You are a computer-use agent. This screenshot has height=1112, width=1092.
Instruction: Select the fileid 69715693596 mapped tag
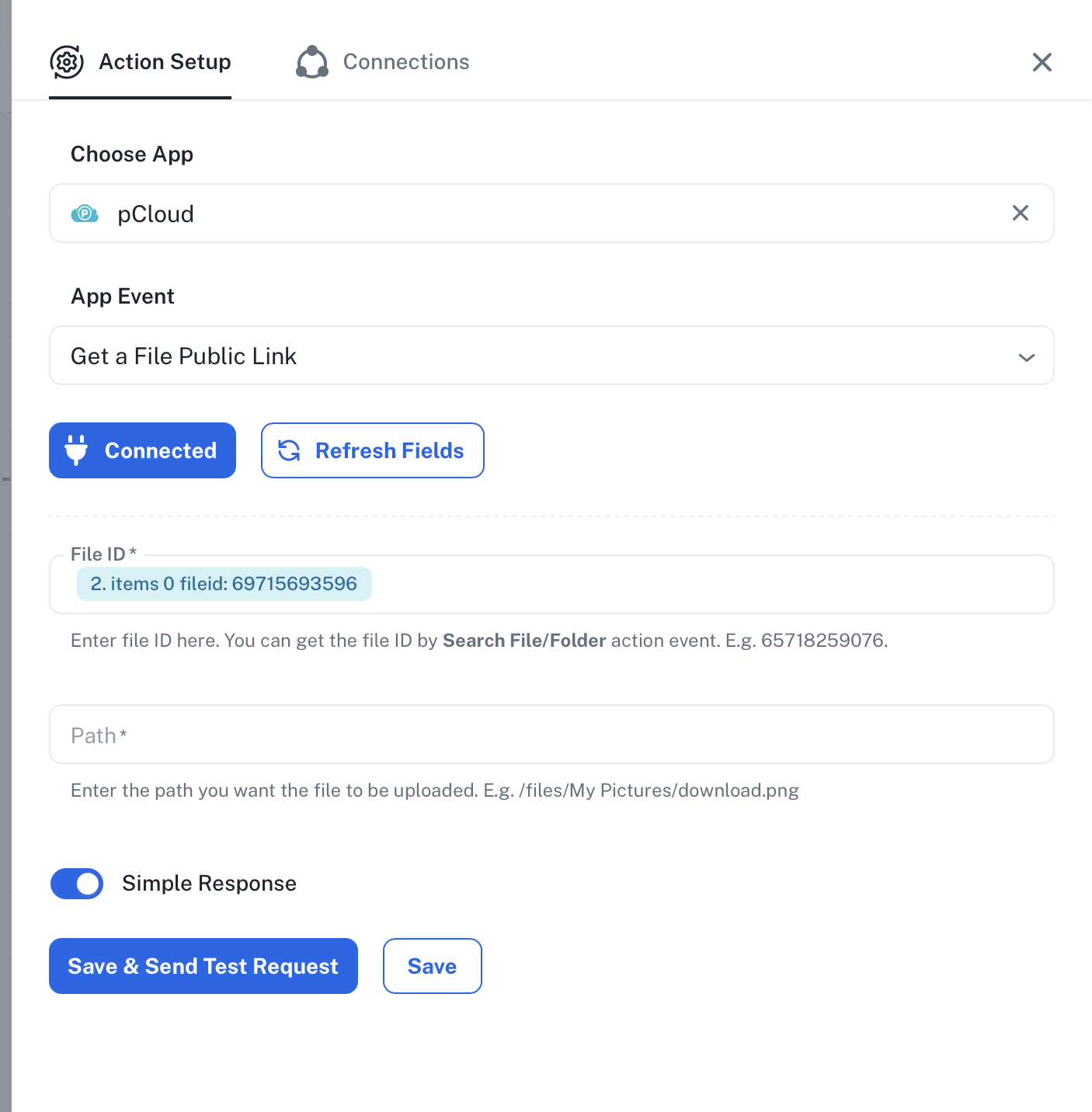(x=224, y=584)
